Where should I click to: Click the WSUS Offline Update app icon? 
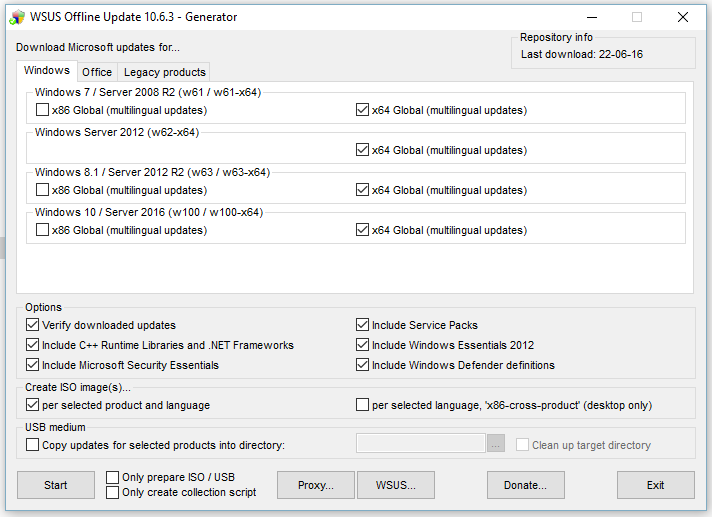tap(17, 17)
